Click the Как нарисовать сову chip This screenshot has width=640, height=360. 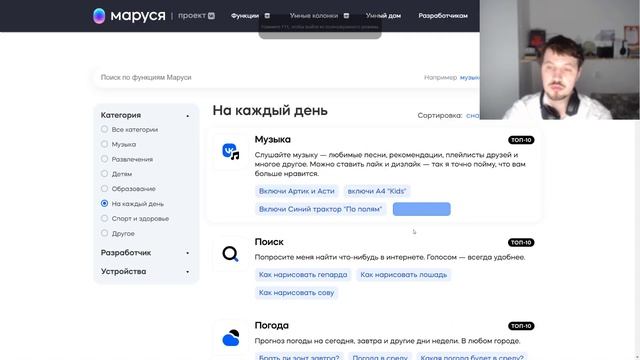click(x=296, y=293)
